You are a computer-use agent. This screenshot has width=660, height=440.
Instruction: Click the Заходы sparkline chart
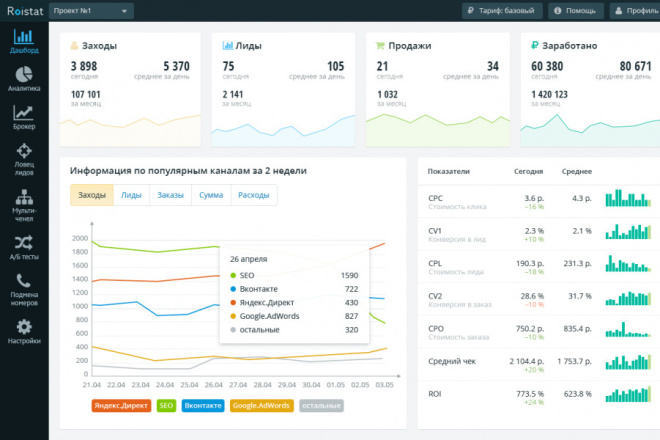(130, 131)
